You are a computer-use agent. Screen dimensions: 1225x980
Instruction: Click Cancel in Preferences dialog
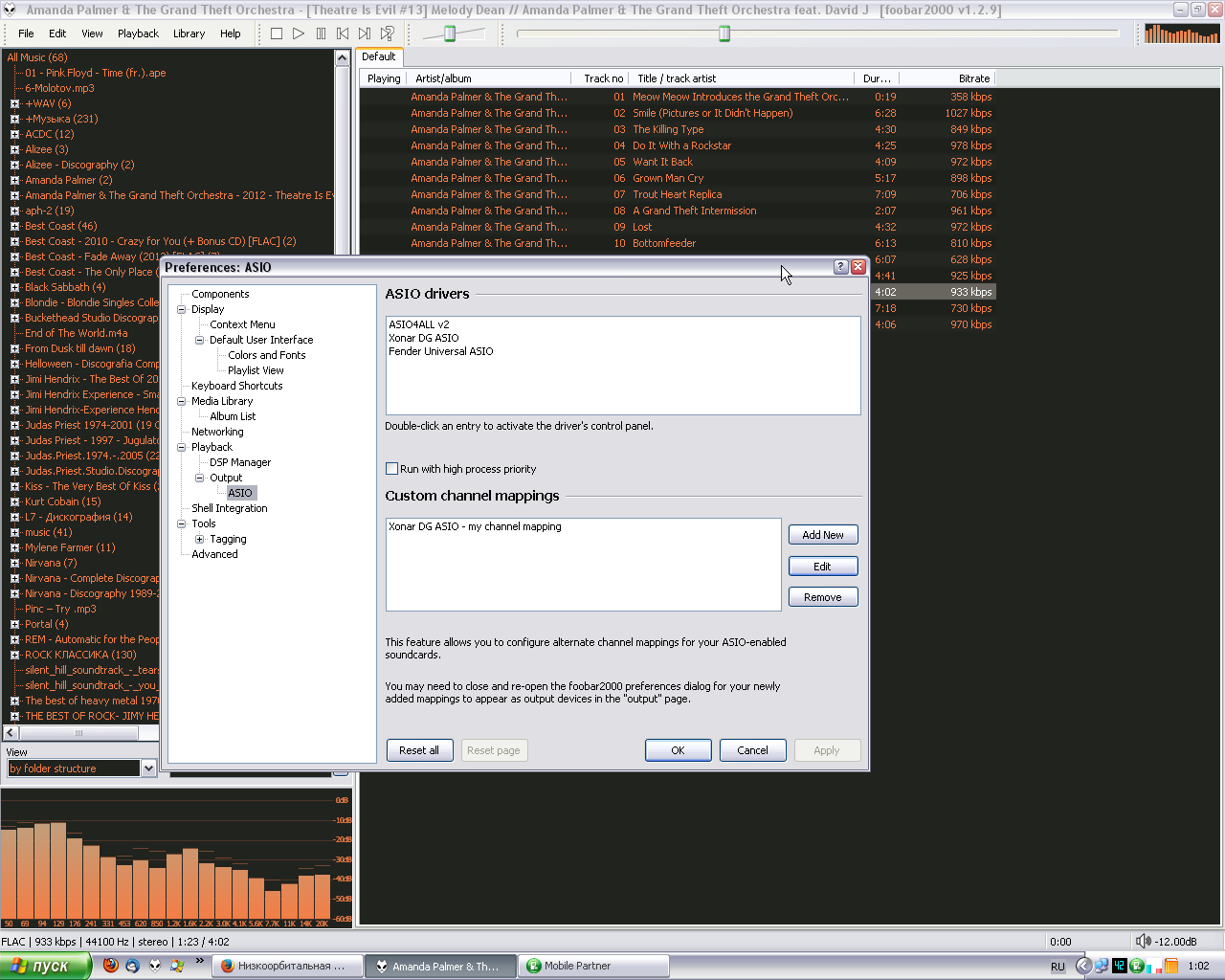click(752, 750)
